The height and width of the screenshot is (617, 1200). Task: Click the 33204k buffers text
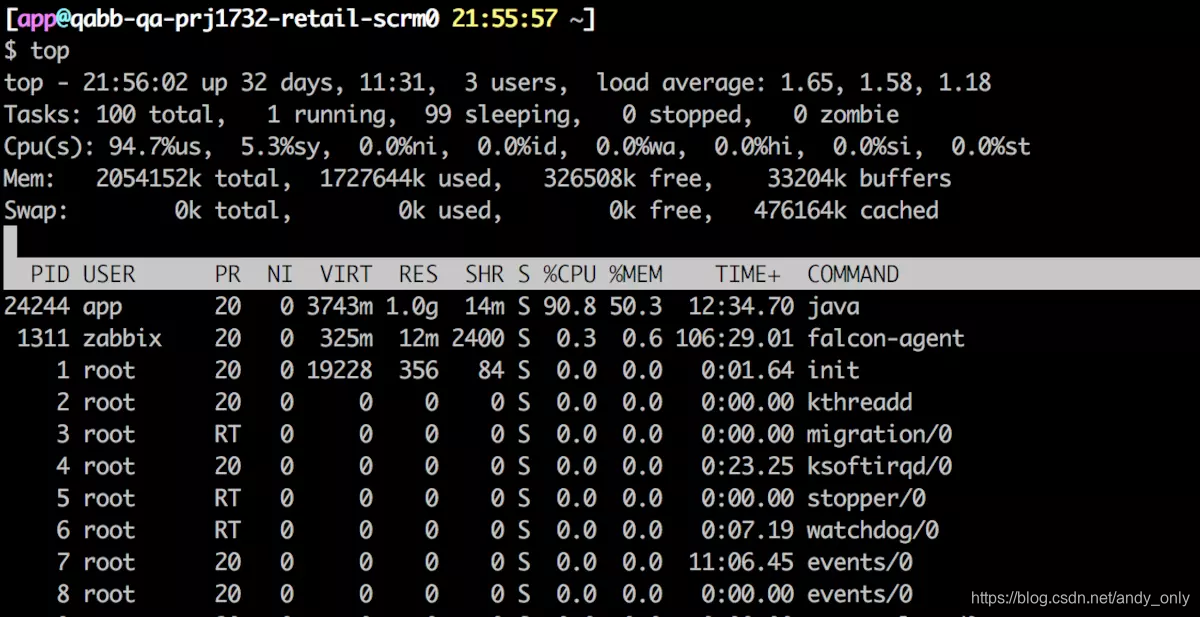pos(859,178)
